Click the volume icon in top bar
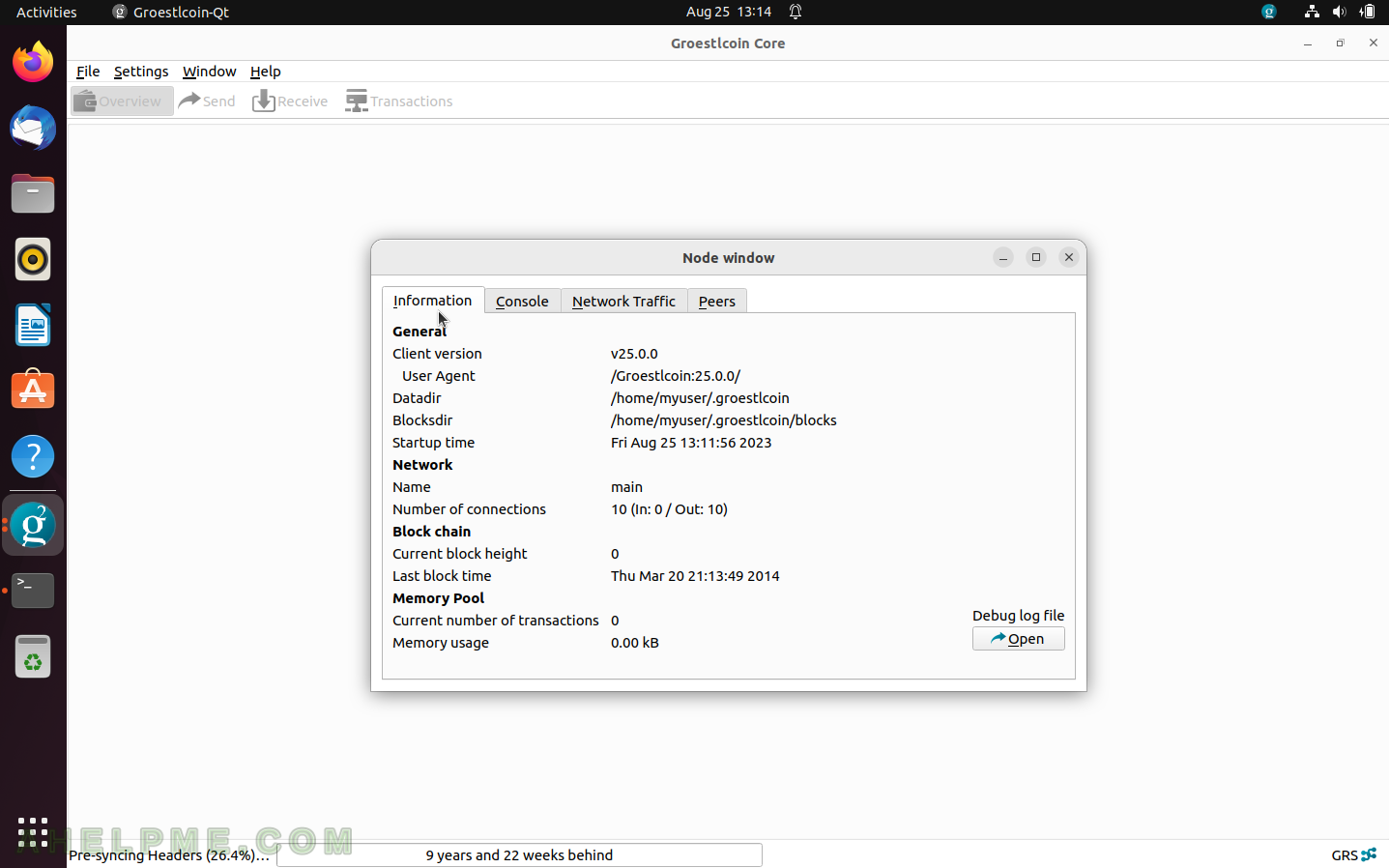This screenshot has width=1389, height=868. [x=1339, y=12]
